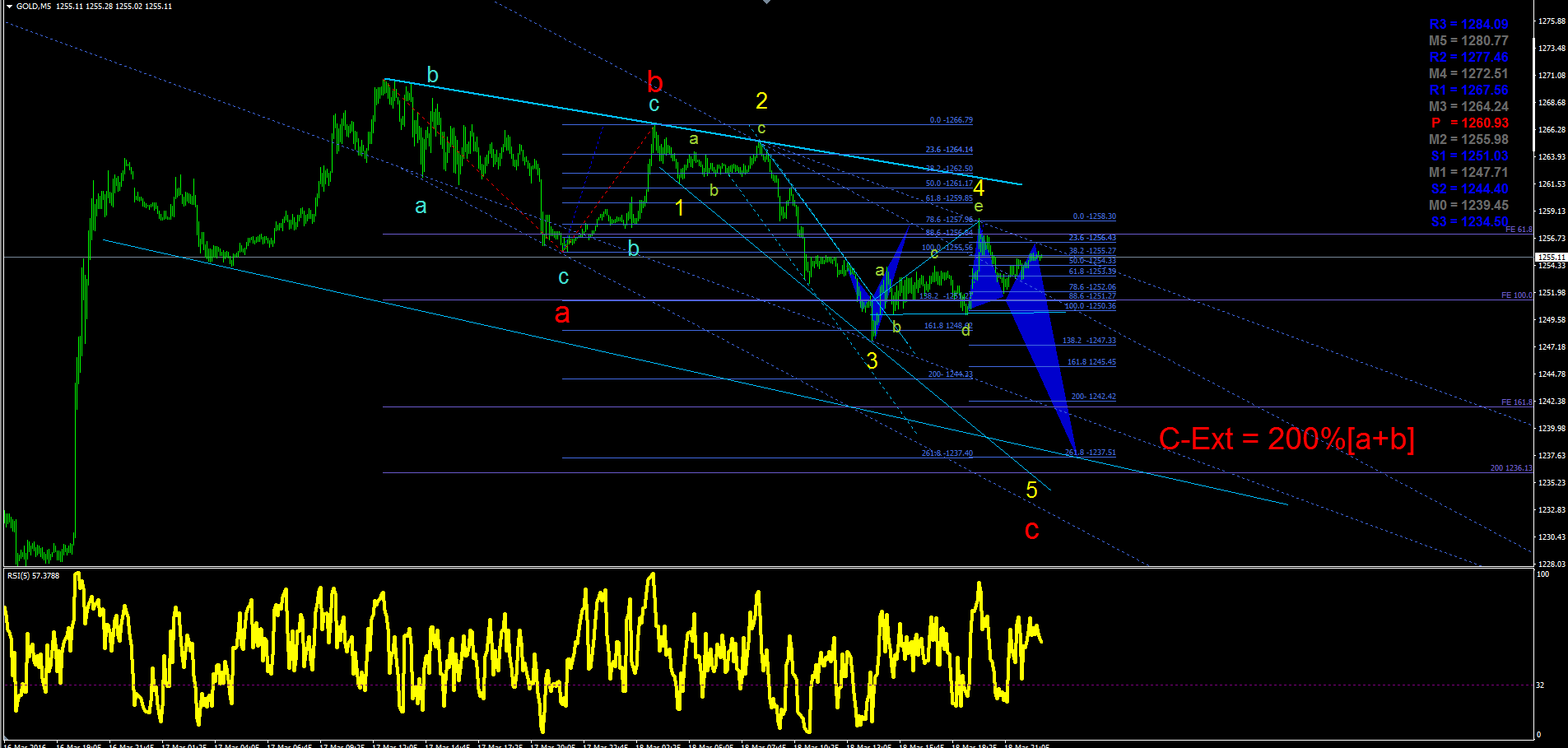Click the 200 1236.13 expansion label

coord(1511,468)
